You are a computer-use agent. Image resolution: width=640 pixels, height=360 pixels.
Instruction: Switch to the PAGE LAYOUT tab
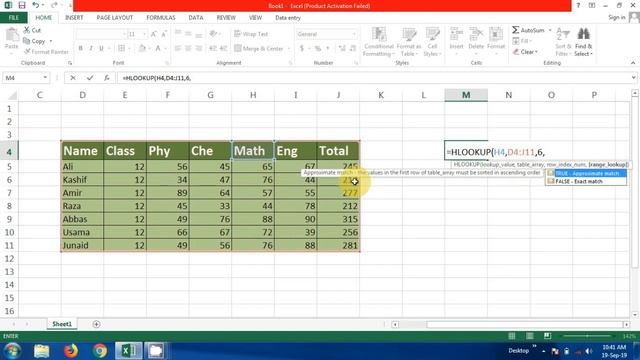point(115,18)
